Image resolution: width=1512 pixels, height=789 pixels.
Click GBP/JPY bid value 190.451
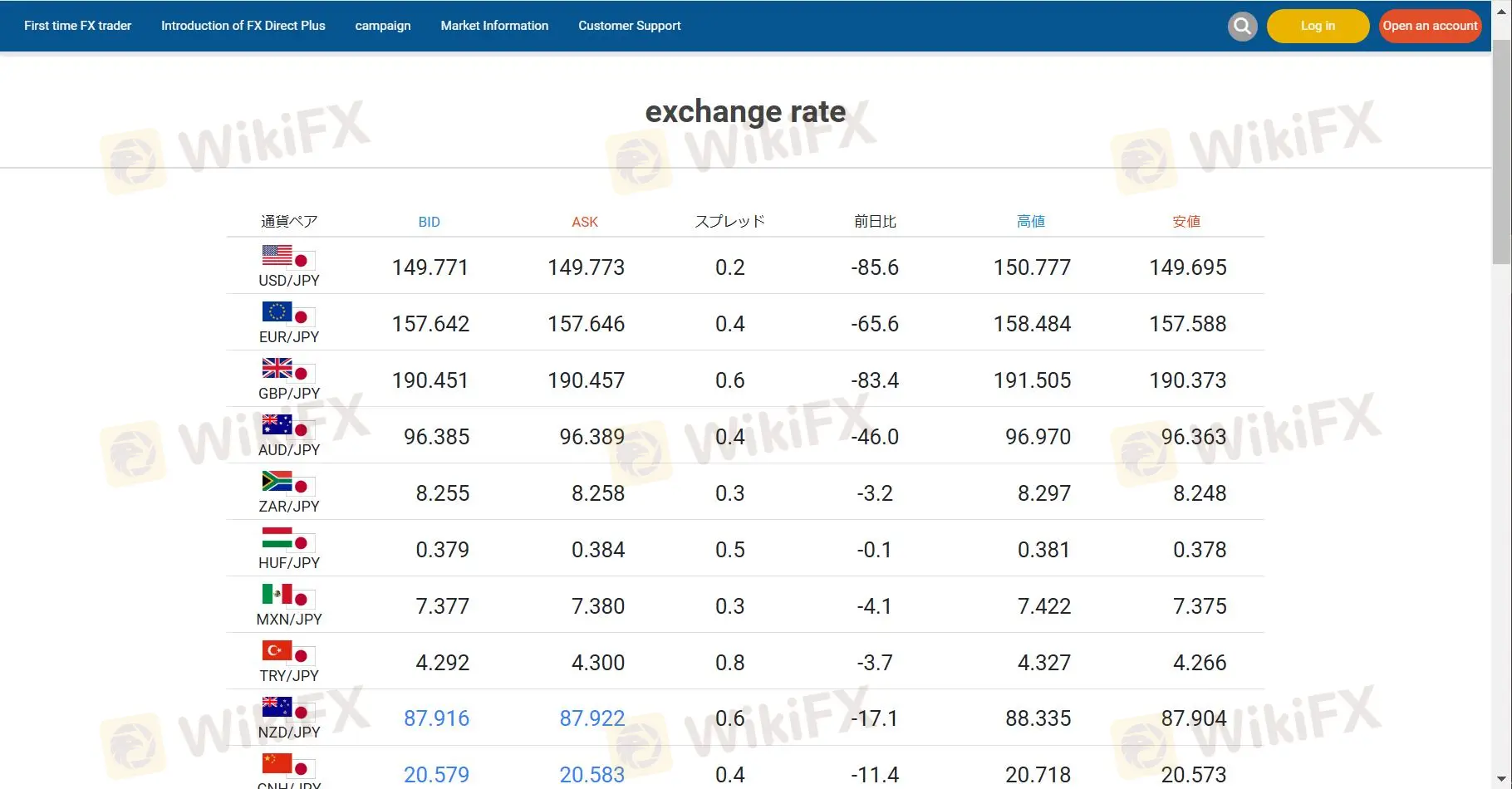tap(430, 380)
